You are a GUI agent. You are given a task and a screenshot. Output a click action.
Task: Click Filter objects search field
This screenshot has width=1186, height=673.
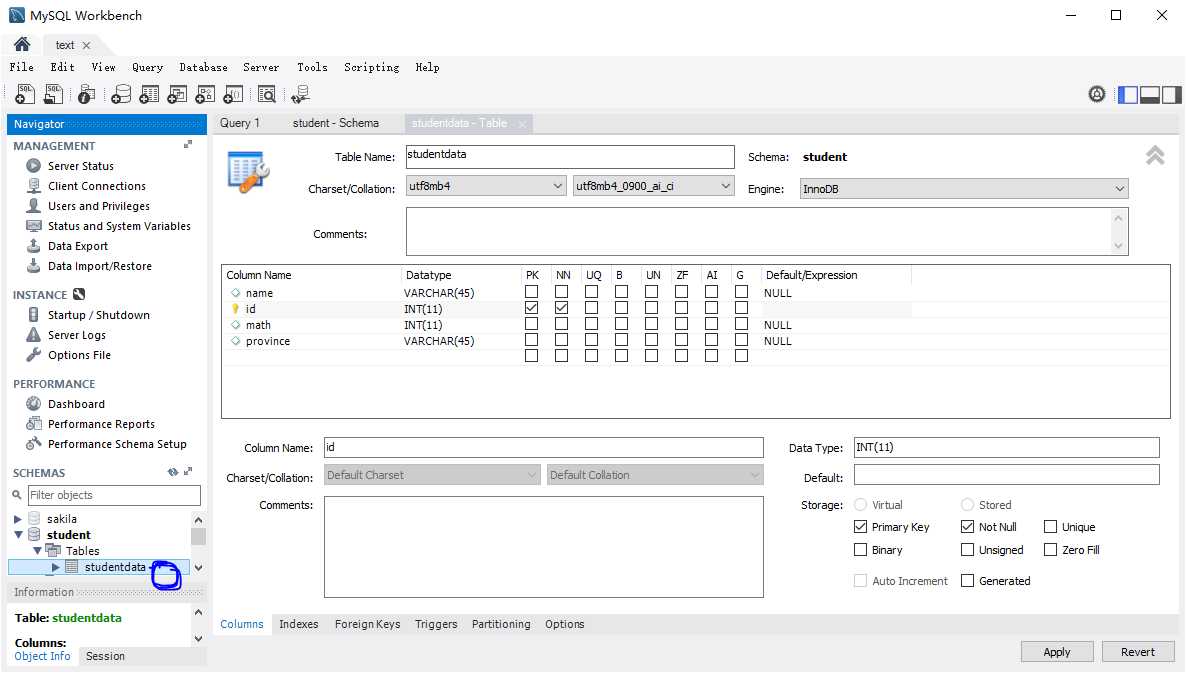pyautogui.click(x=114, y=495)
